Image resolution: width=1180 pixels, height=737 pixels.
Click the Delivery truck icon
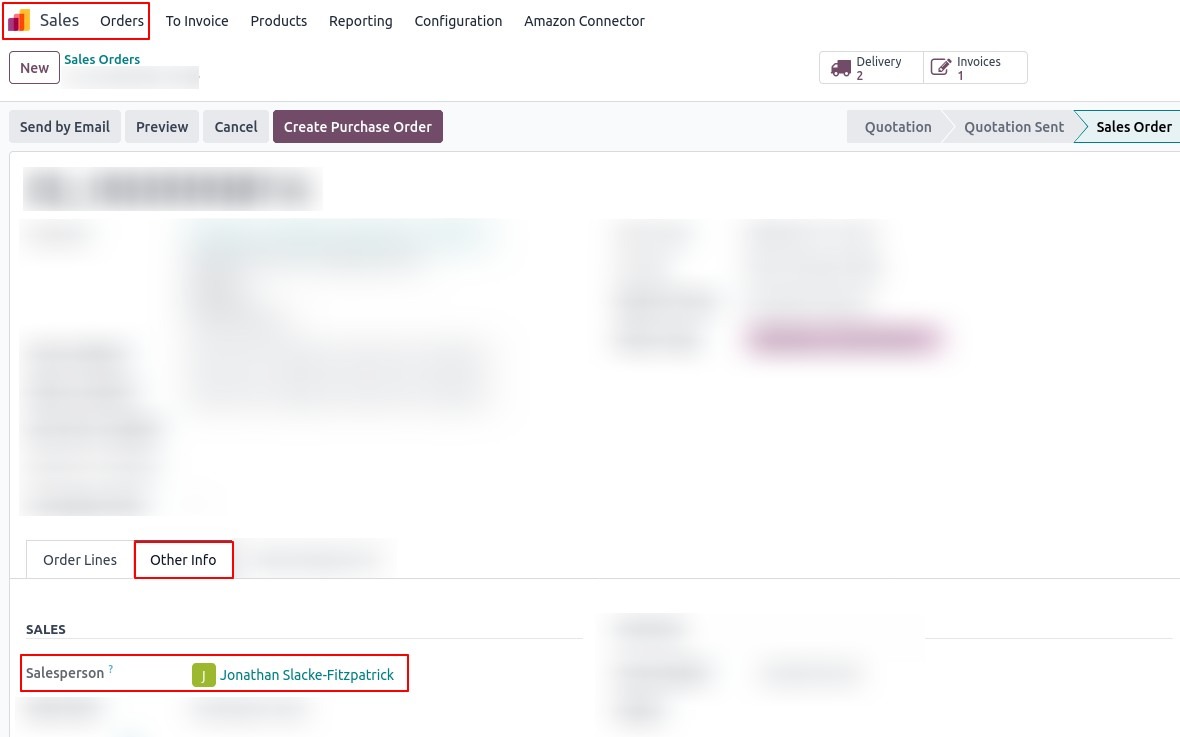coord(841,68)
